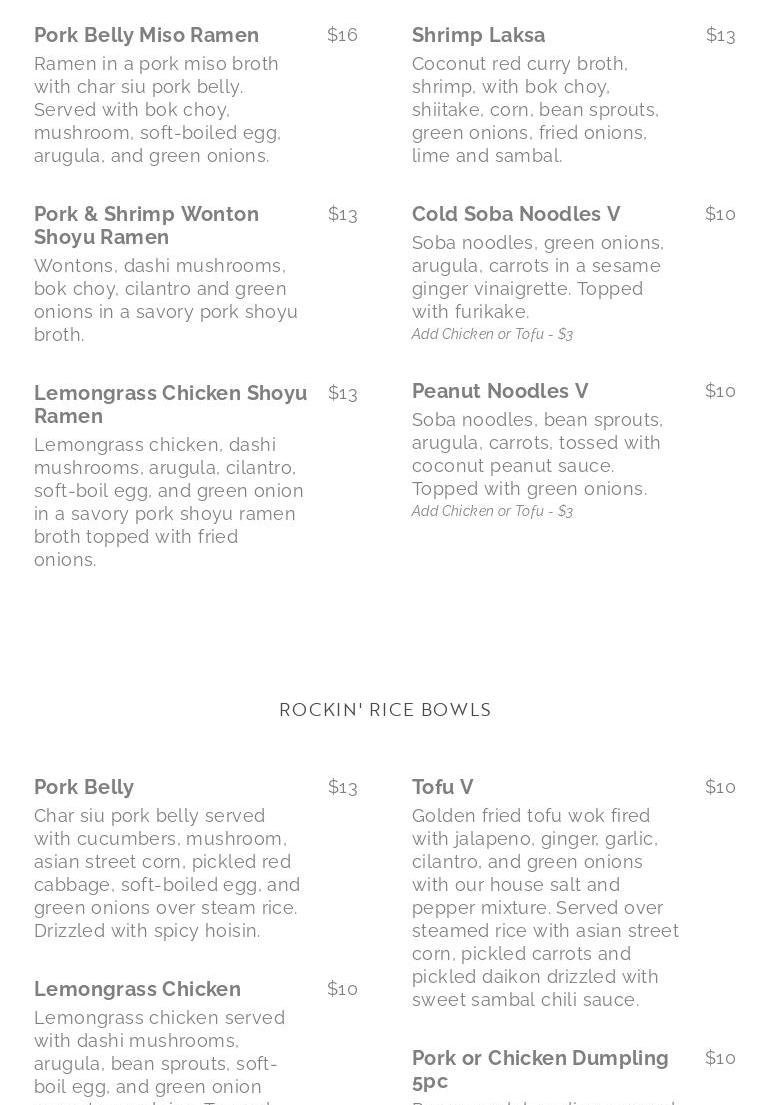
Task: Click the $10 price for Peanut Noodles V
Action: 720,391
